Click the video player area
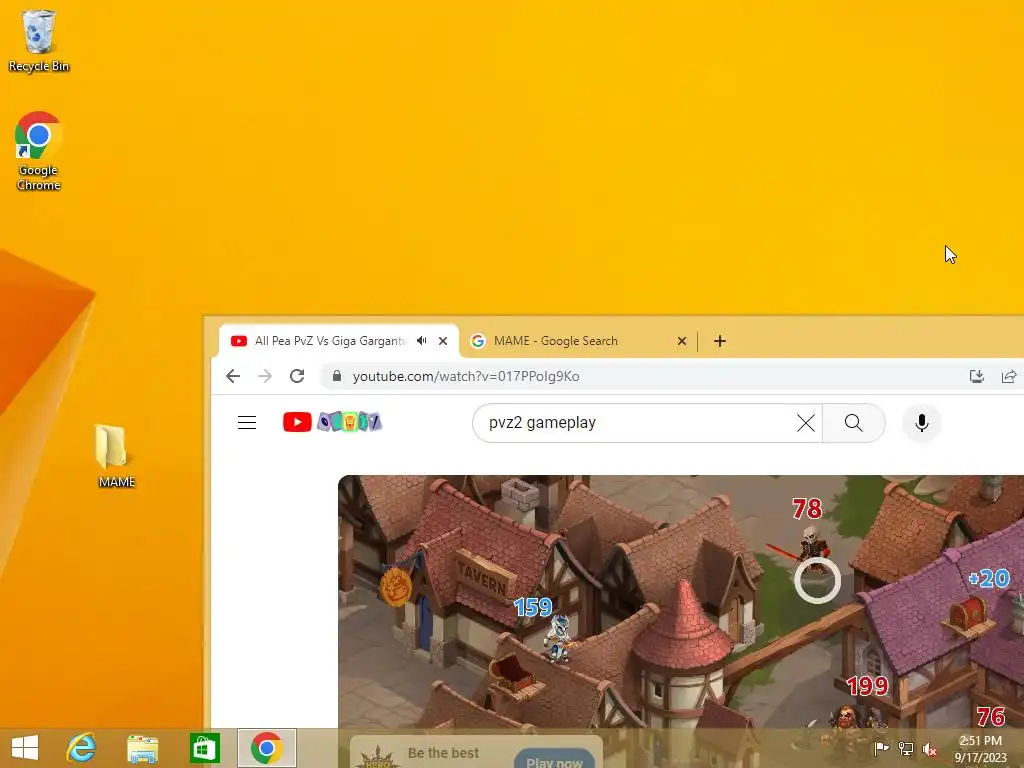Viewport: 1024px width, 768px height. (680, 601)
